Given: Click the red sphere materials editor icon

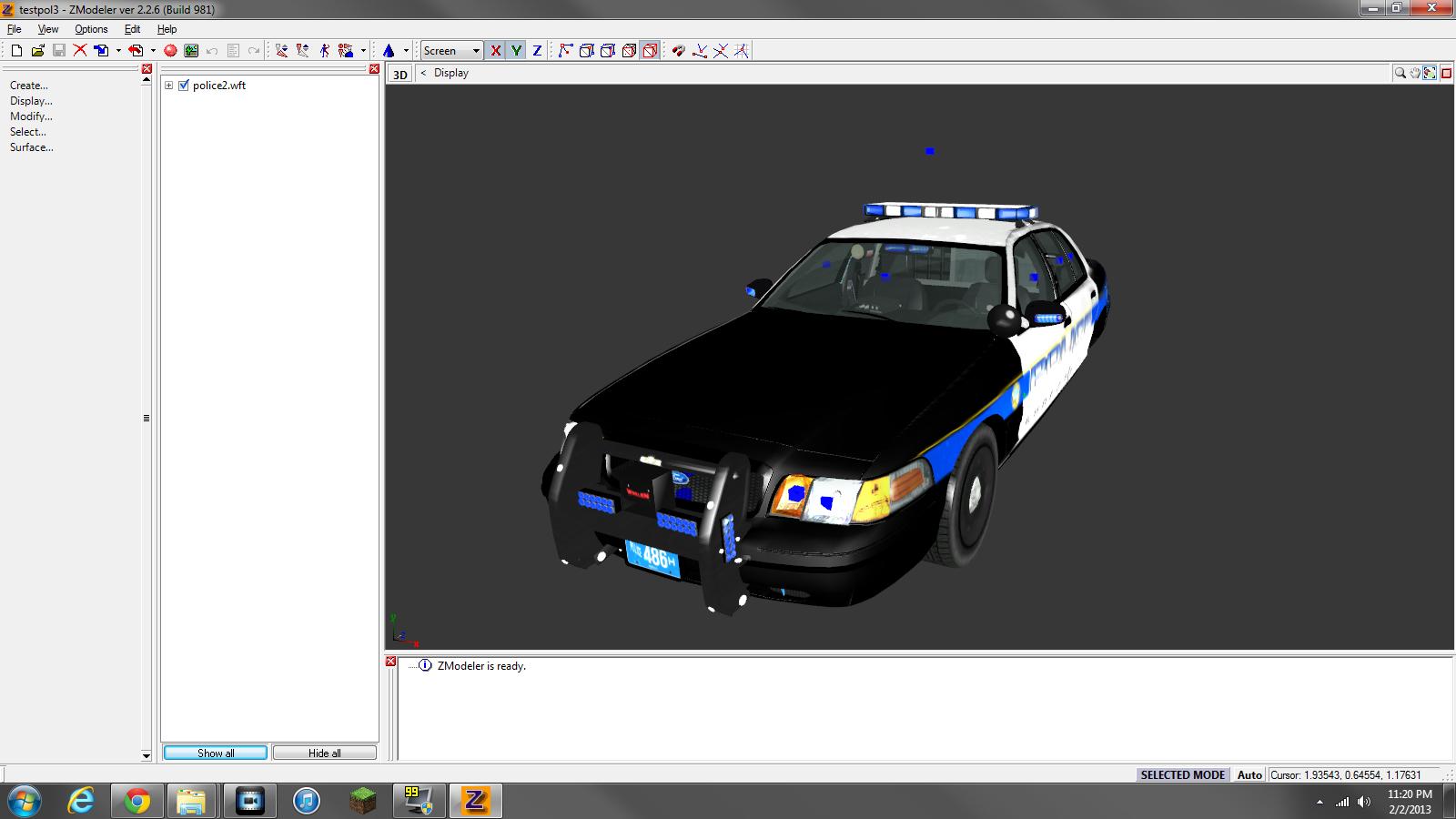Looking at the screenshot, I should pos(170,51).
